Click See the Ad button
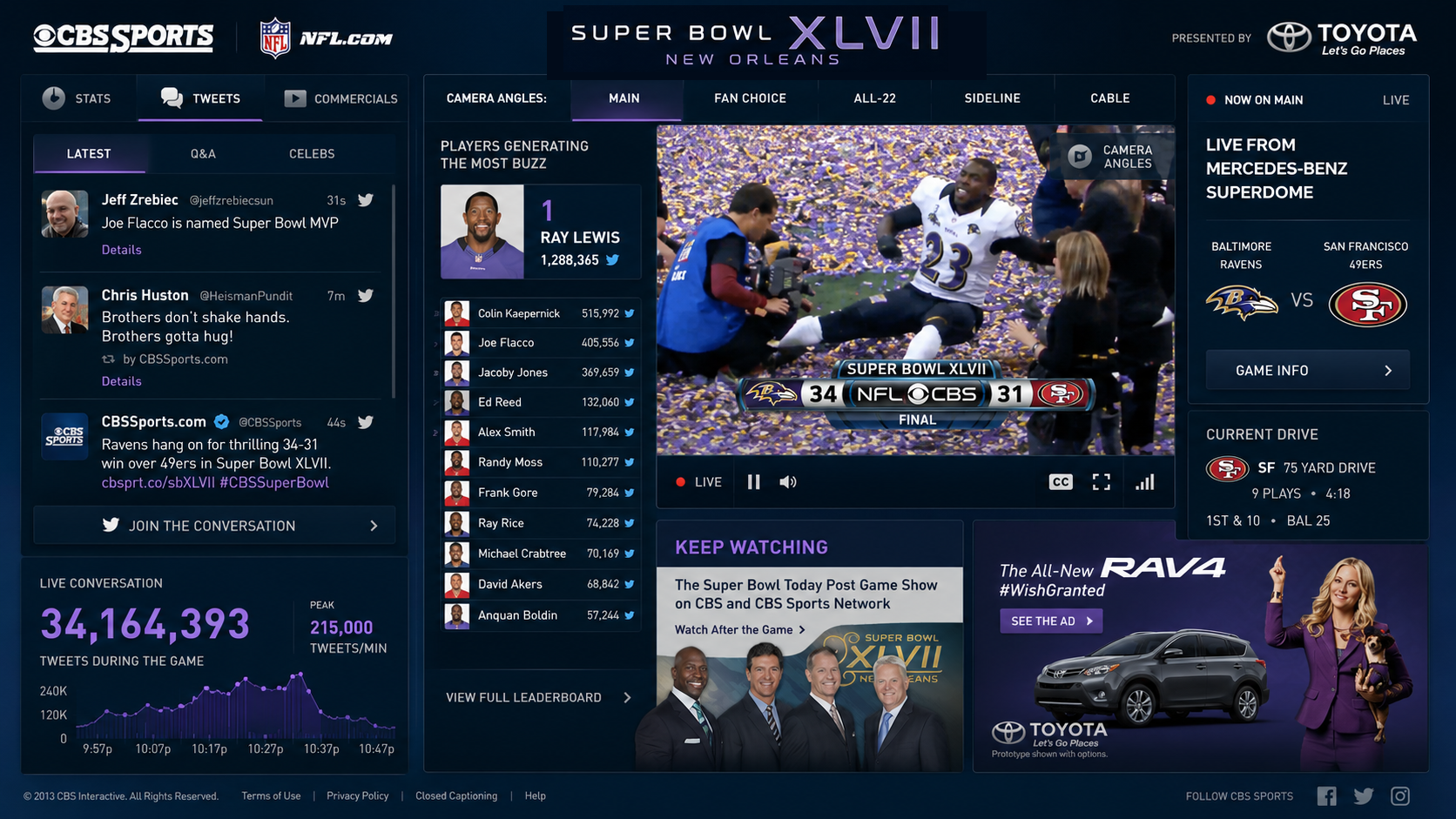This screenshot has height=819, width=1456. tap(1052, 621)
